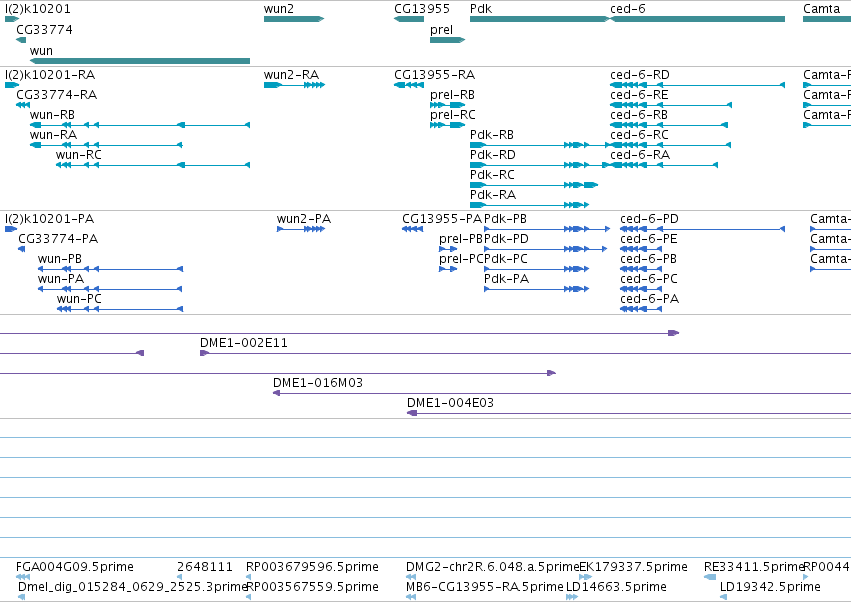Click the RE33411.5prime feature label
Viewport: 851px width, 602px height.
click(x=753, y=567)
